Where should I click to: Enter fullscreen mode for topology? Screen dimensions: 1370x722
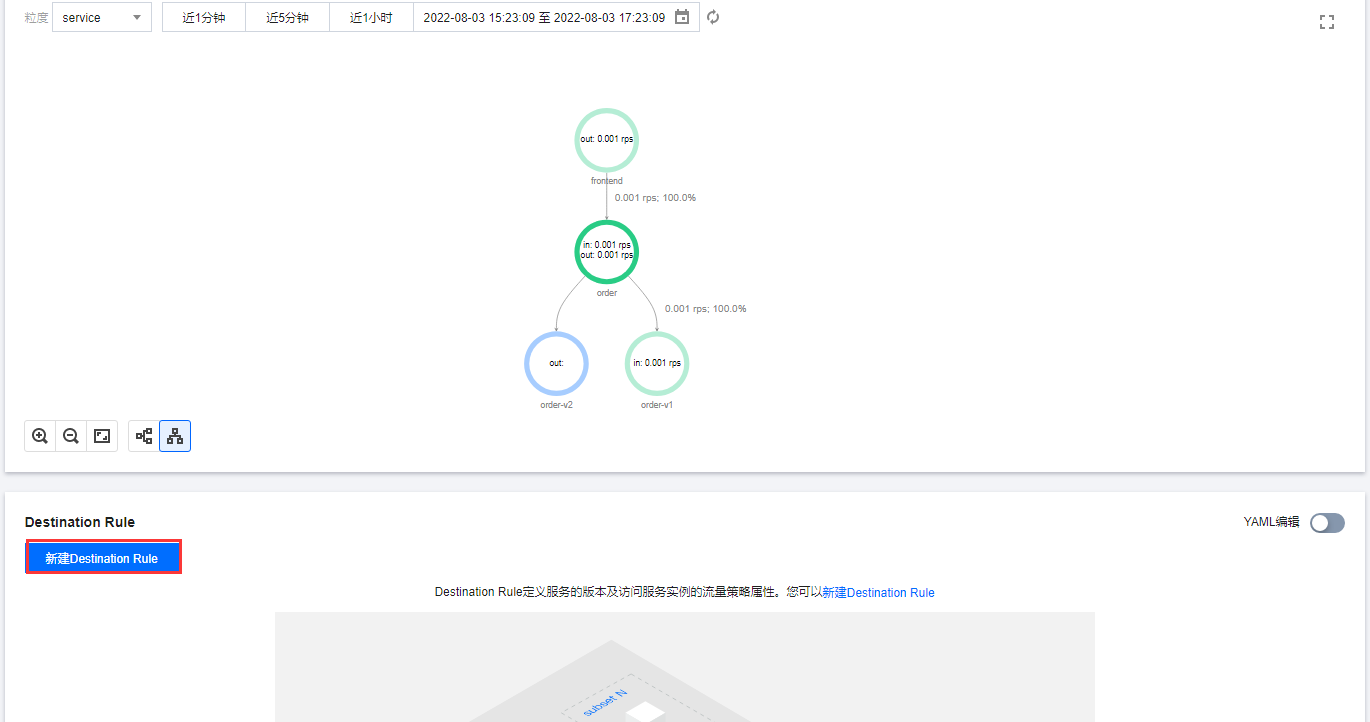1327,22
